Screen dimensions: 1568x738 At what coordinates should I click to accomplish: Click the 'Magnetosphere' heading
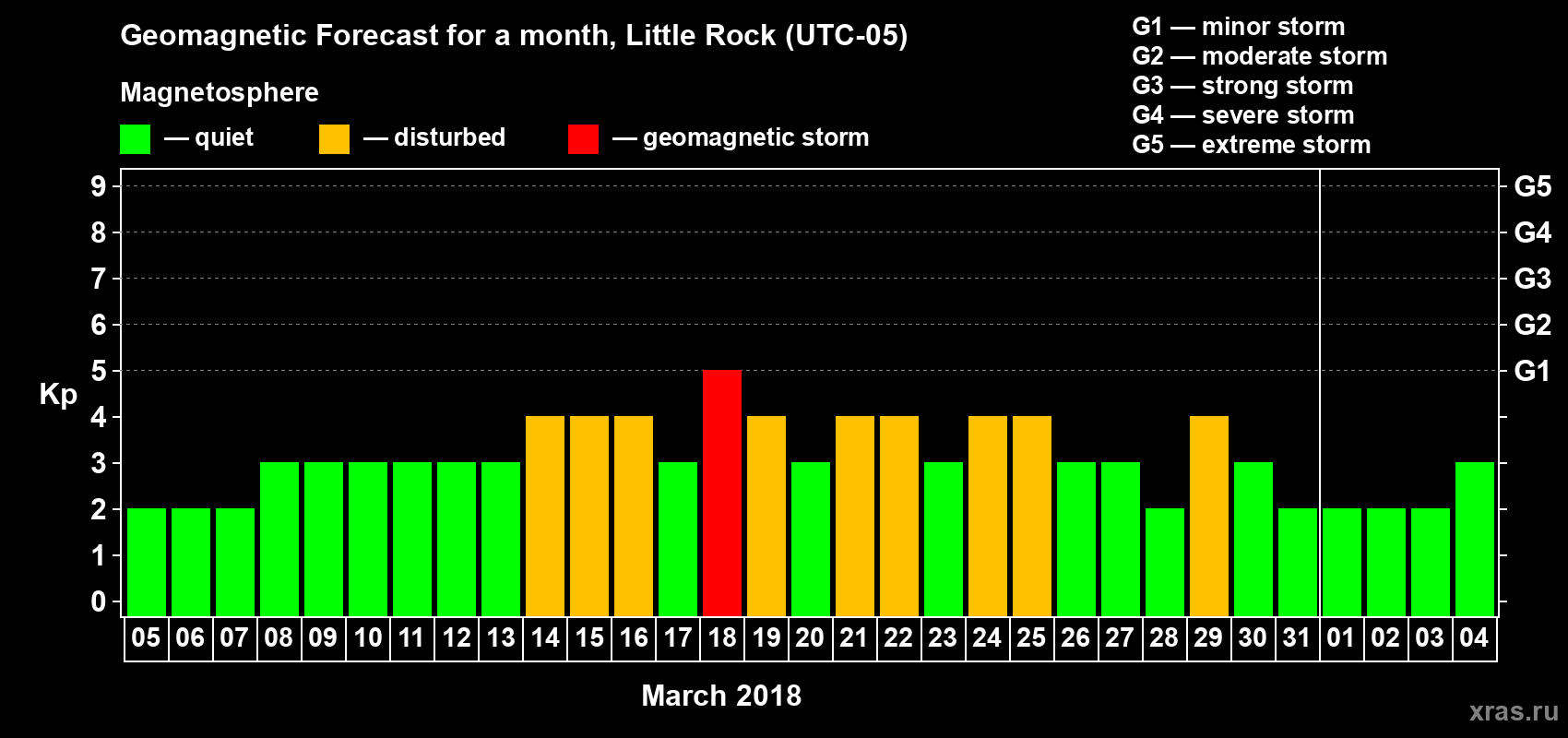(x=220, y=92)
